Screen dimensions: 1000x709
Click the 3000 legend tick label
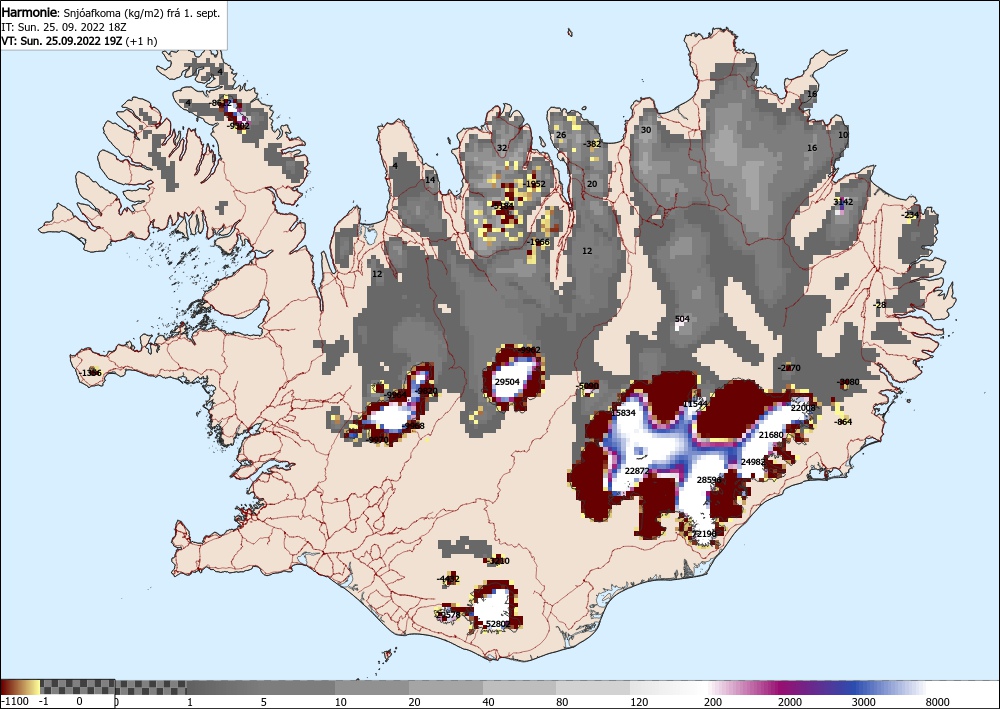864,702
